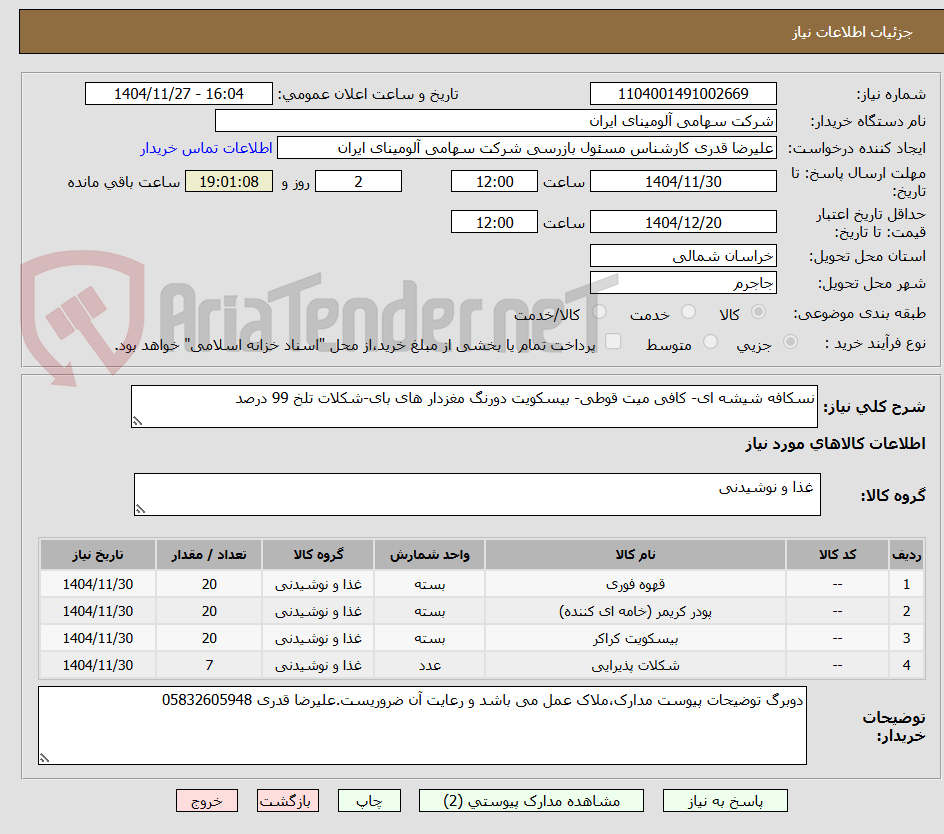Click the پاسخ به نیاز button
This screenshot has height=834, width=944.
pos(725,801)
